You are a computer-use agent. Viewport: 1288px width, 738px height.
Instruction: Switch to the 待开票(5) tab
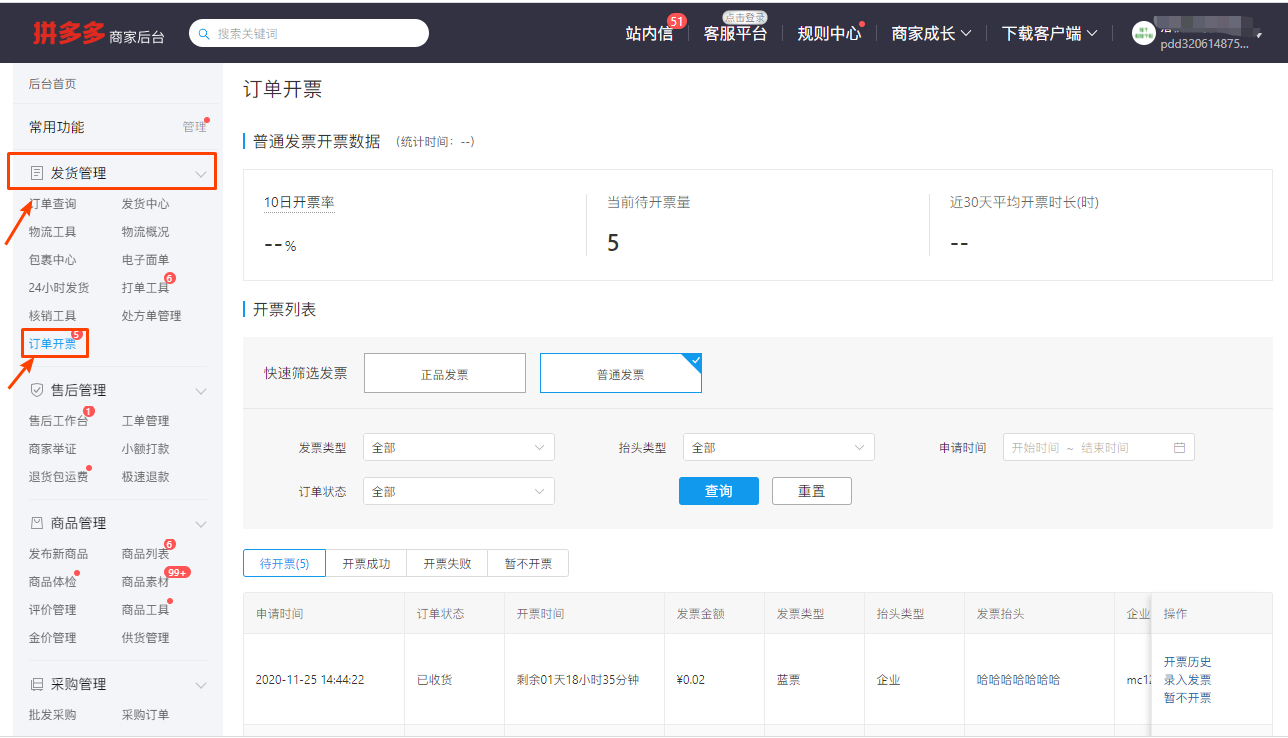[285, 564]
